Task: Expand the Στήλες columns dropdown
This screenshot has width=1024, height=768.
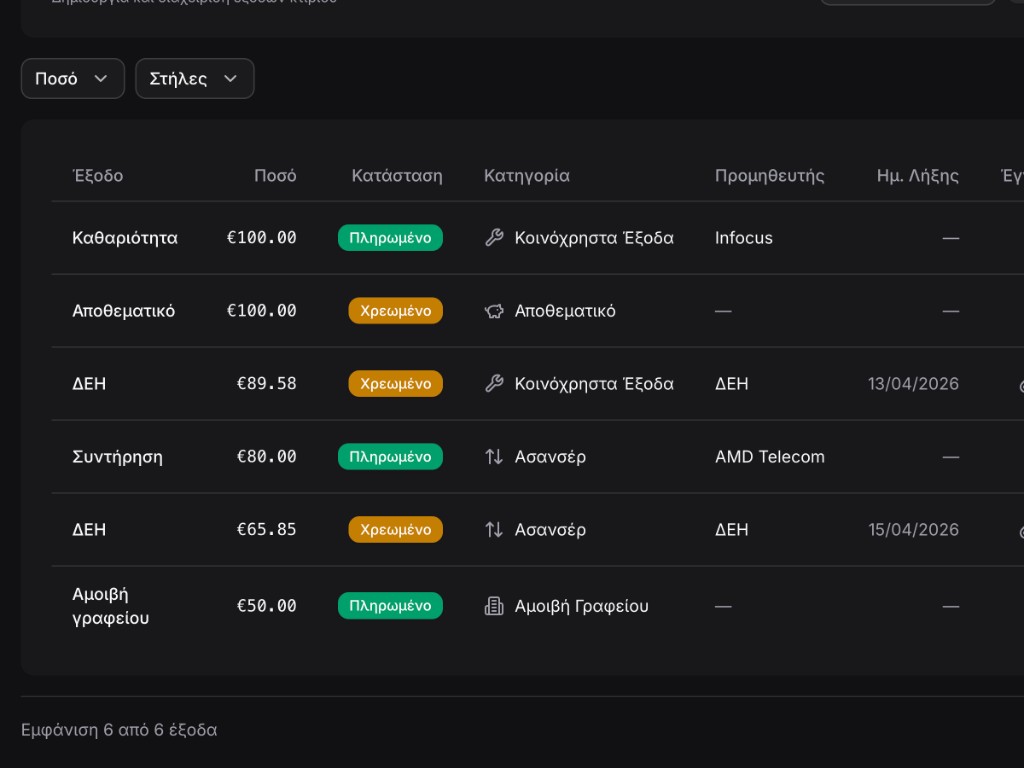Action: pyautogui.click(x=194, y=79)
